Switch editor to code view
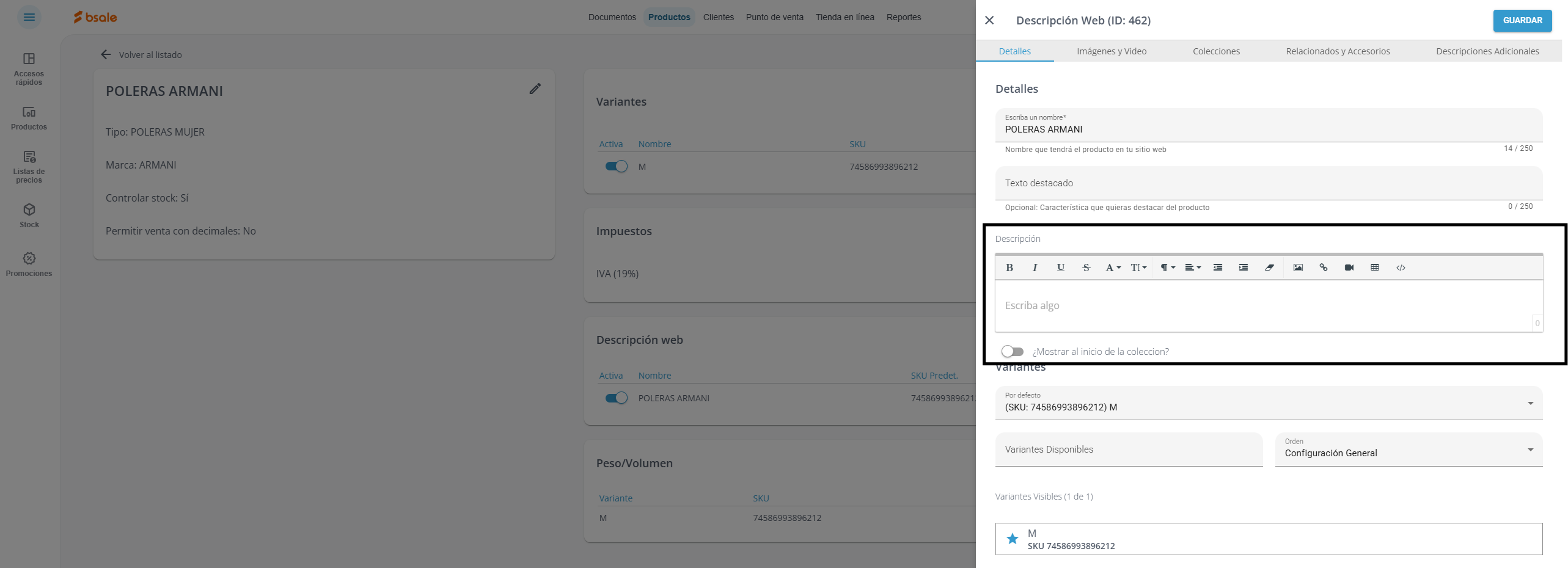The image size is (1568, 568). click(1401, 268)
